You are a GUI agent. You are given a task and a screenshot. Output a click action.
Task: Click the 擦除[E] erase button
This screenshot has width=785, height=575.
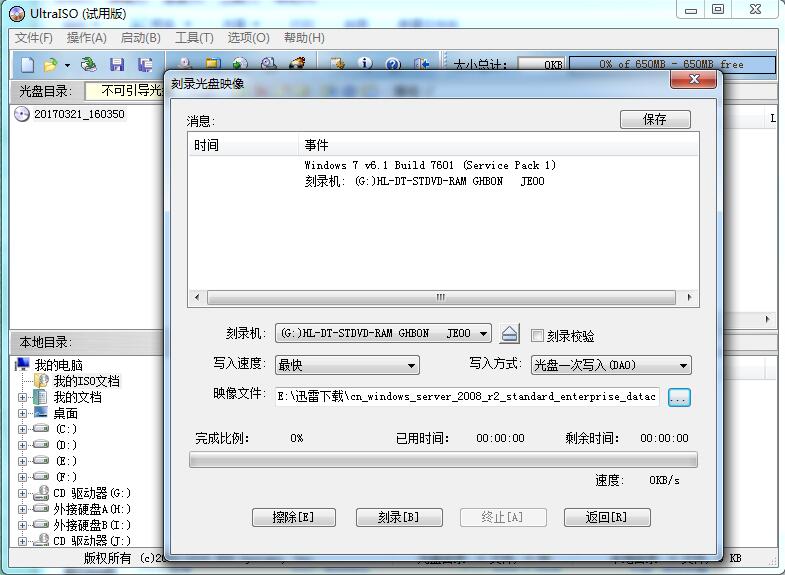(294, 517)
